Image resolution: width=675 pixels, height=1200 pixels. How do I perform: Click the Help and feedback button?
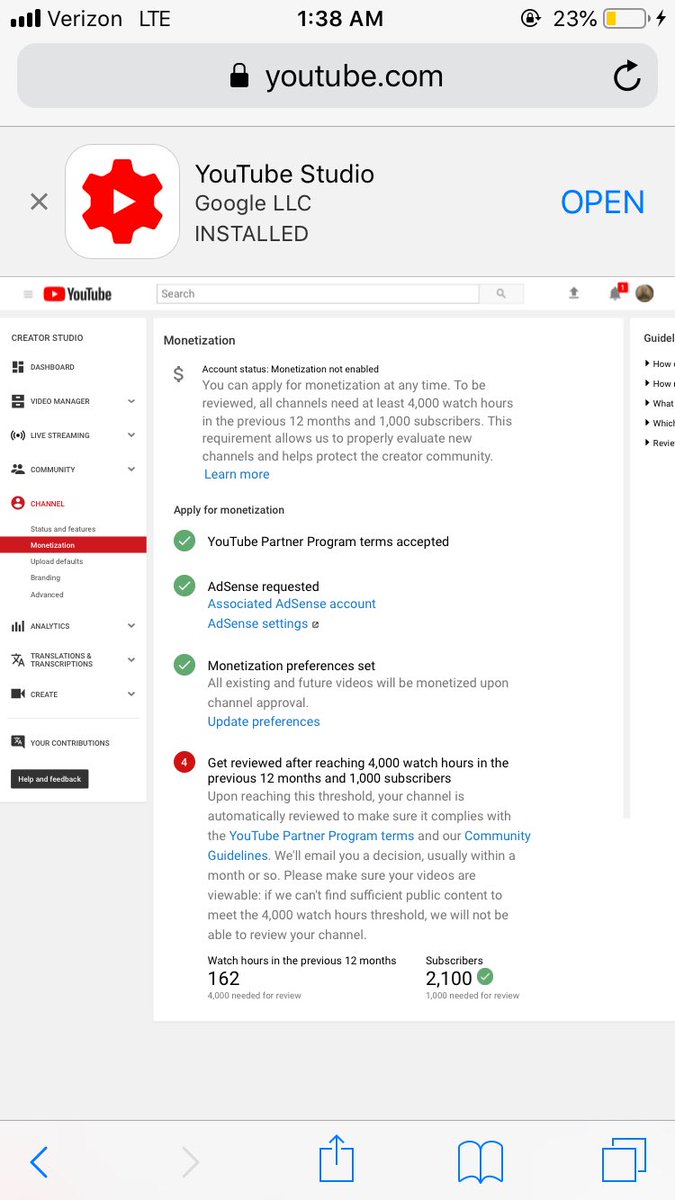pyautogui.click(x=50, y=779)
